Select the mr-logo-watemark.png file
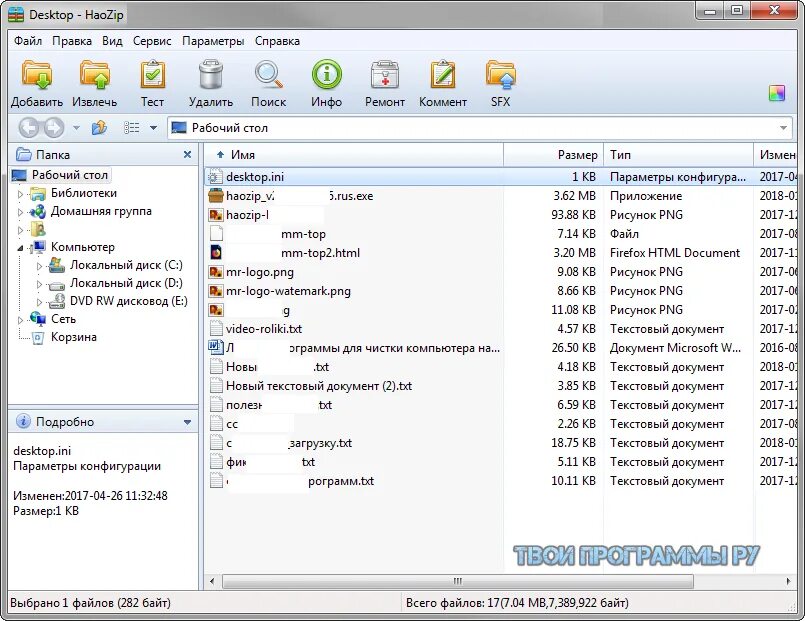The width and height of the screenshot is (805, 621). click(x=288, y=291)
